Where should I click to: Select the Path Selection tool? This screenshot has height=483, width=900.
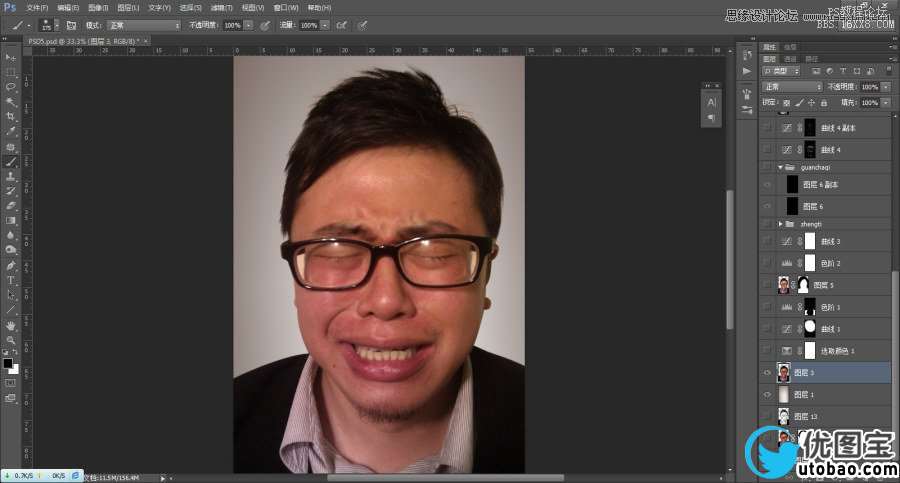click(10, 295)
